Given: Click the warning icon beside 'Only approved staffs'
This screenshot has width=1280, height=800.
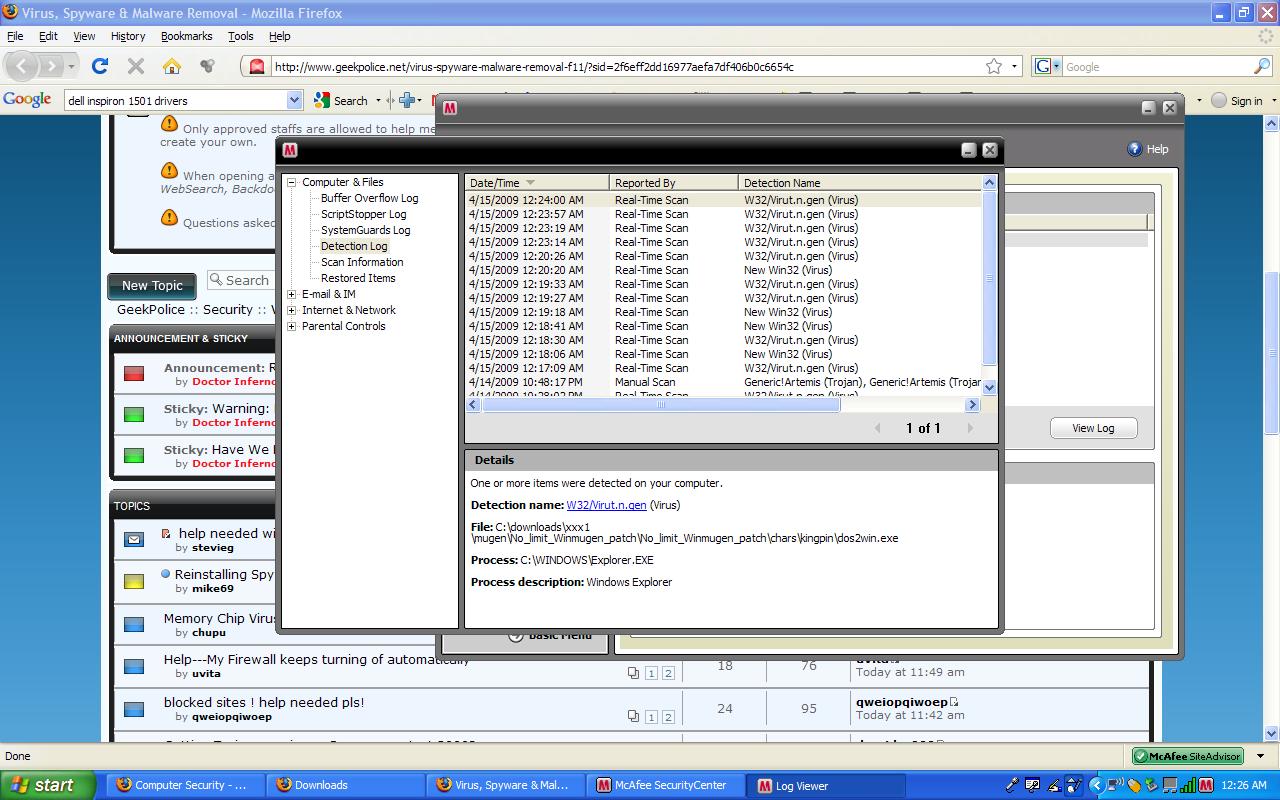Looking at the screenshot, I should (x=169, y=124).
